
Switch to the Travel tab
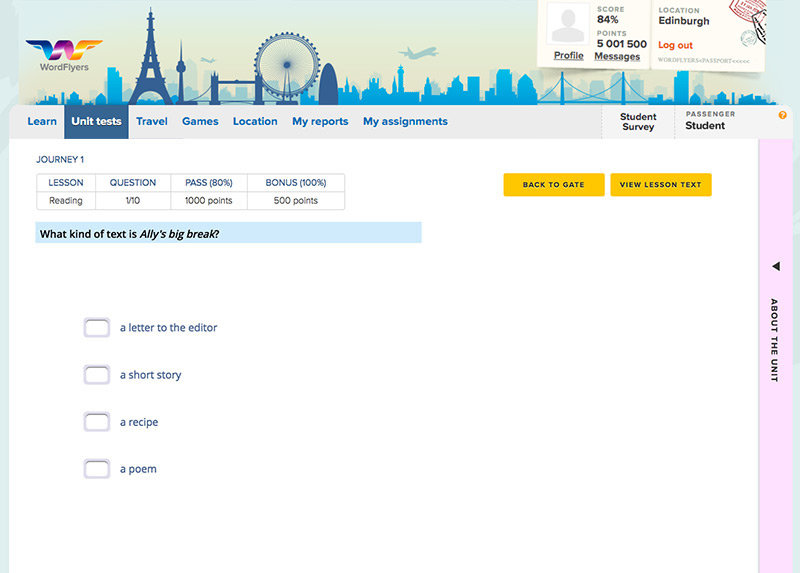152,122
